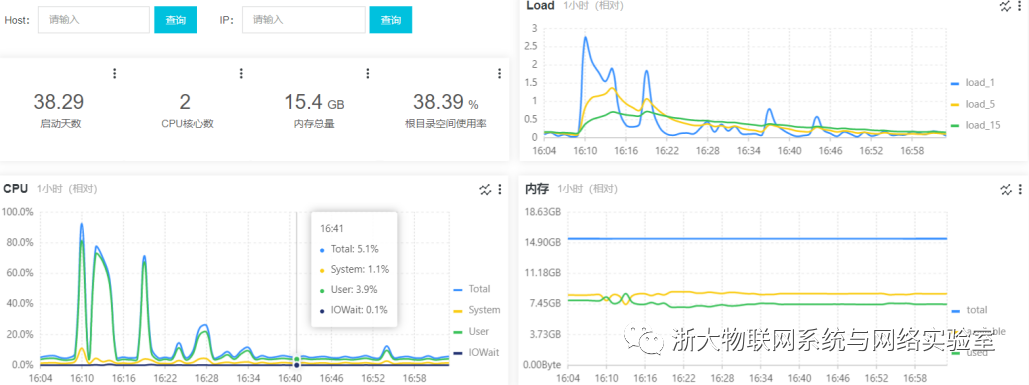Click the 内存 panel title

pos(536,189)
